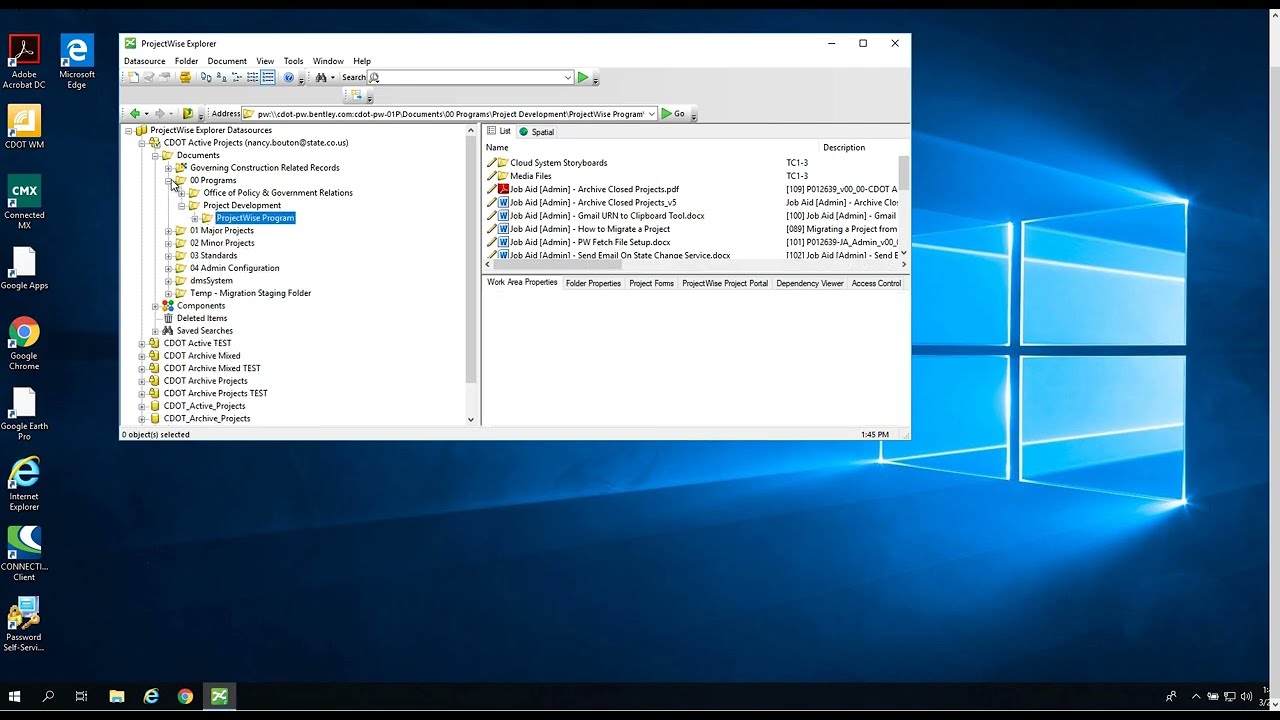The image size is (1280, 720).
Task: Open the Internet Explorer desktop shortcut
Action: (x=24, y=484)
